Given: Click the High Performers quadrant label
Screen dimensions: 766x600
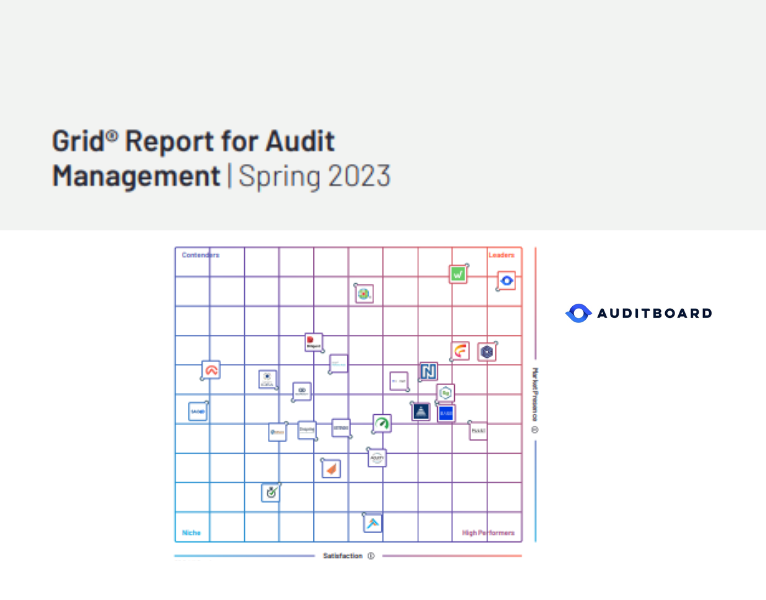Looking at the screenshot, I should [x=488, y=533].
